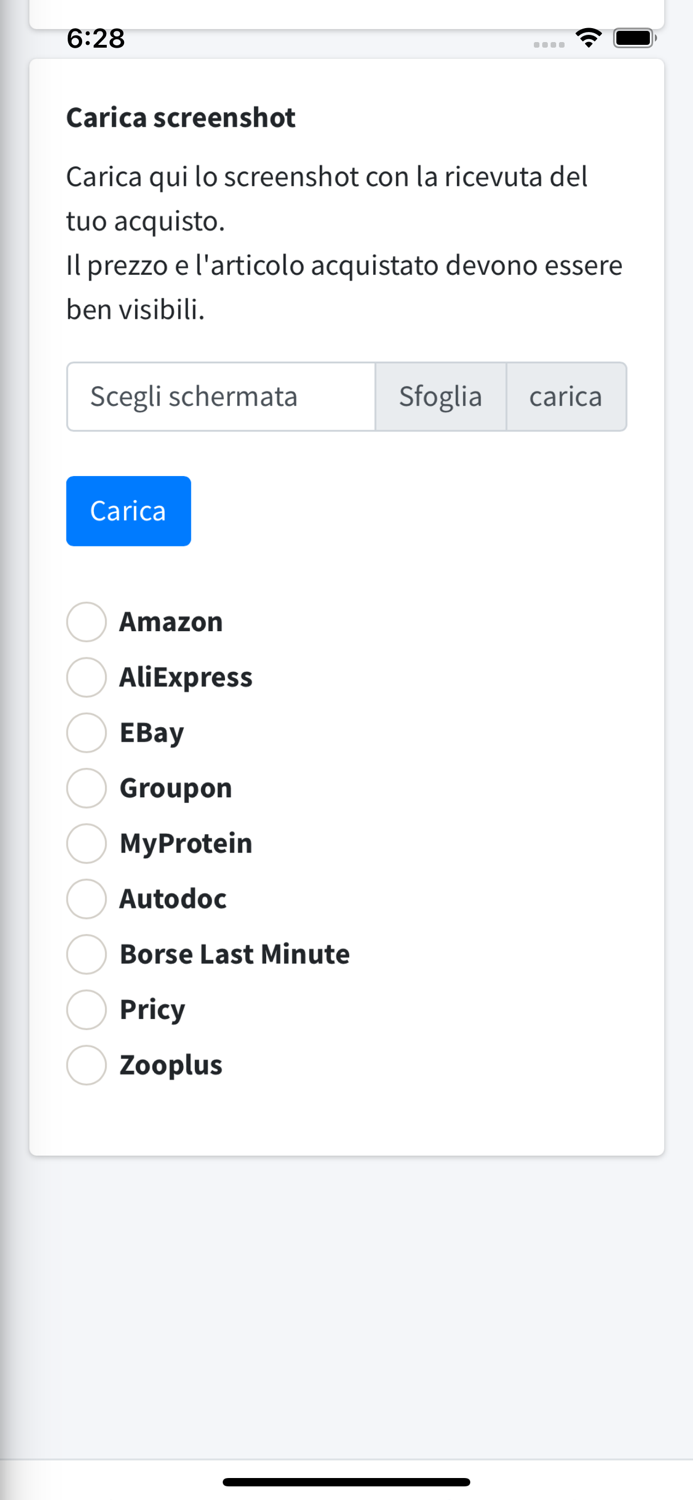Viewport: 693px width, 1500px height.
Task: Tap the 6:28 clock in status bar
Action: point(95,39)
